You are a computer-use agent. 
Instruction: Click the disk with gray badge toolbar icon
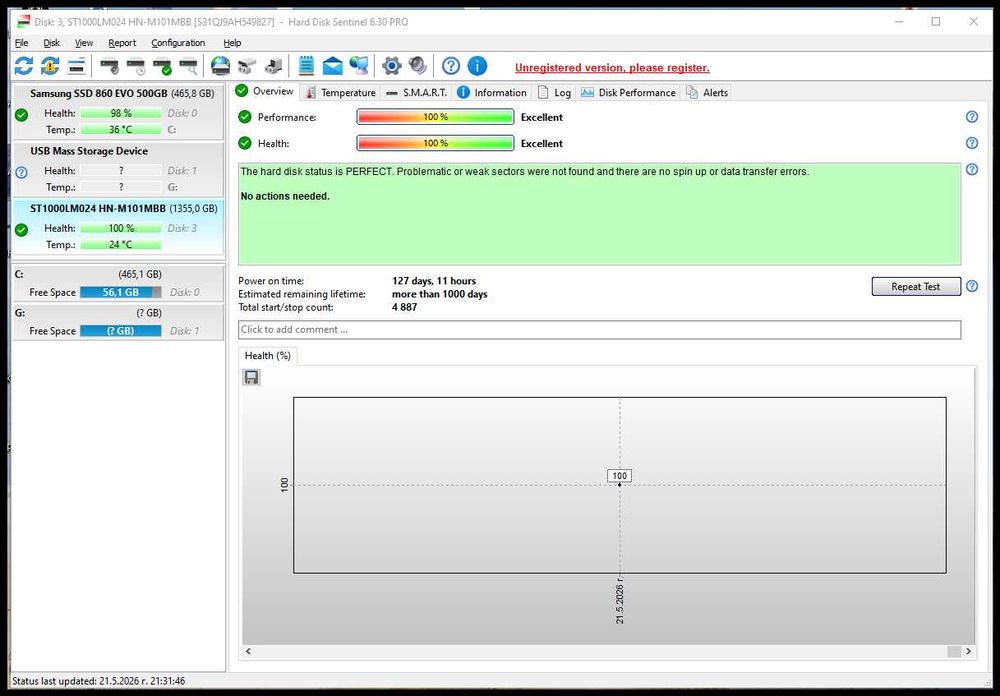(110, 66)
